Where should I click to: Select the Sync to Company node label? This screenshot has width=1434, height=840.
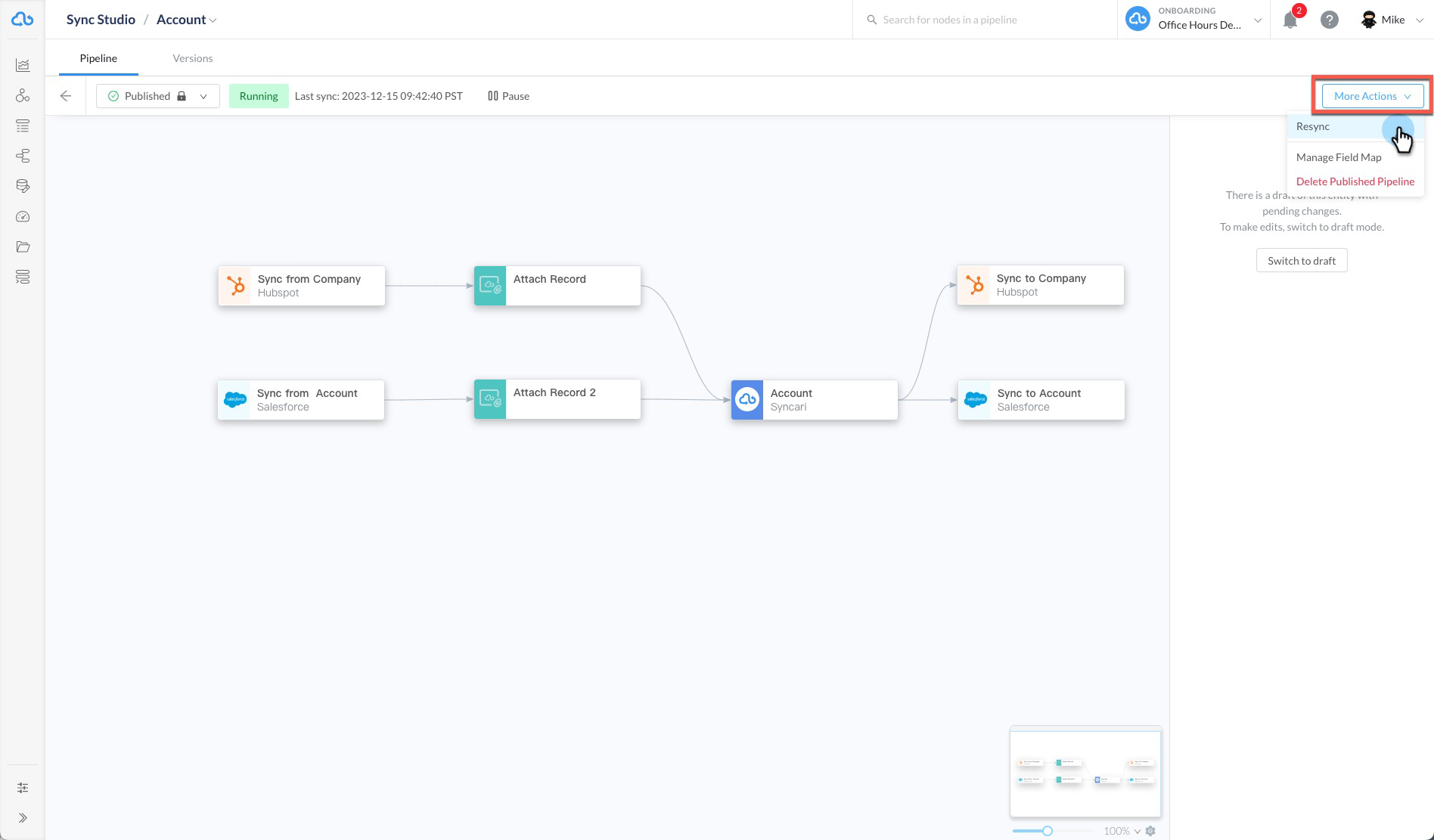1041,278
